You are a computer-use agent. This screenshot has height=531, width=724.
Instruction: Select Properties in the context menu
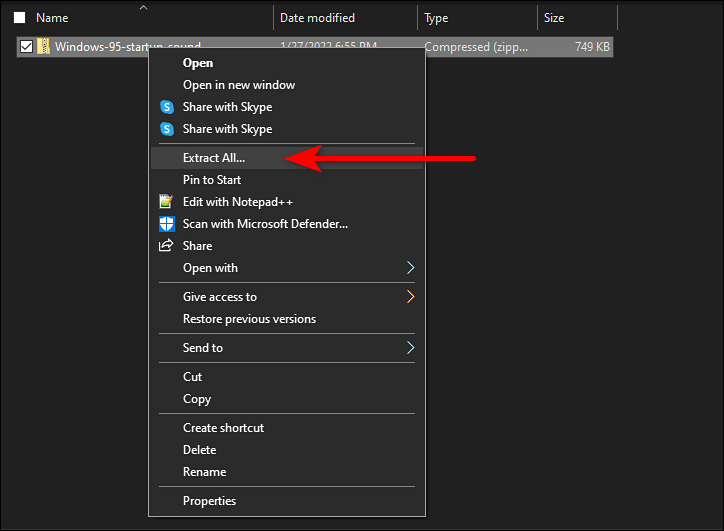click(209, 501)
